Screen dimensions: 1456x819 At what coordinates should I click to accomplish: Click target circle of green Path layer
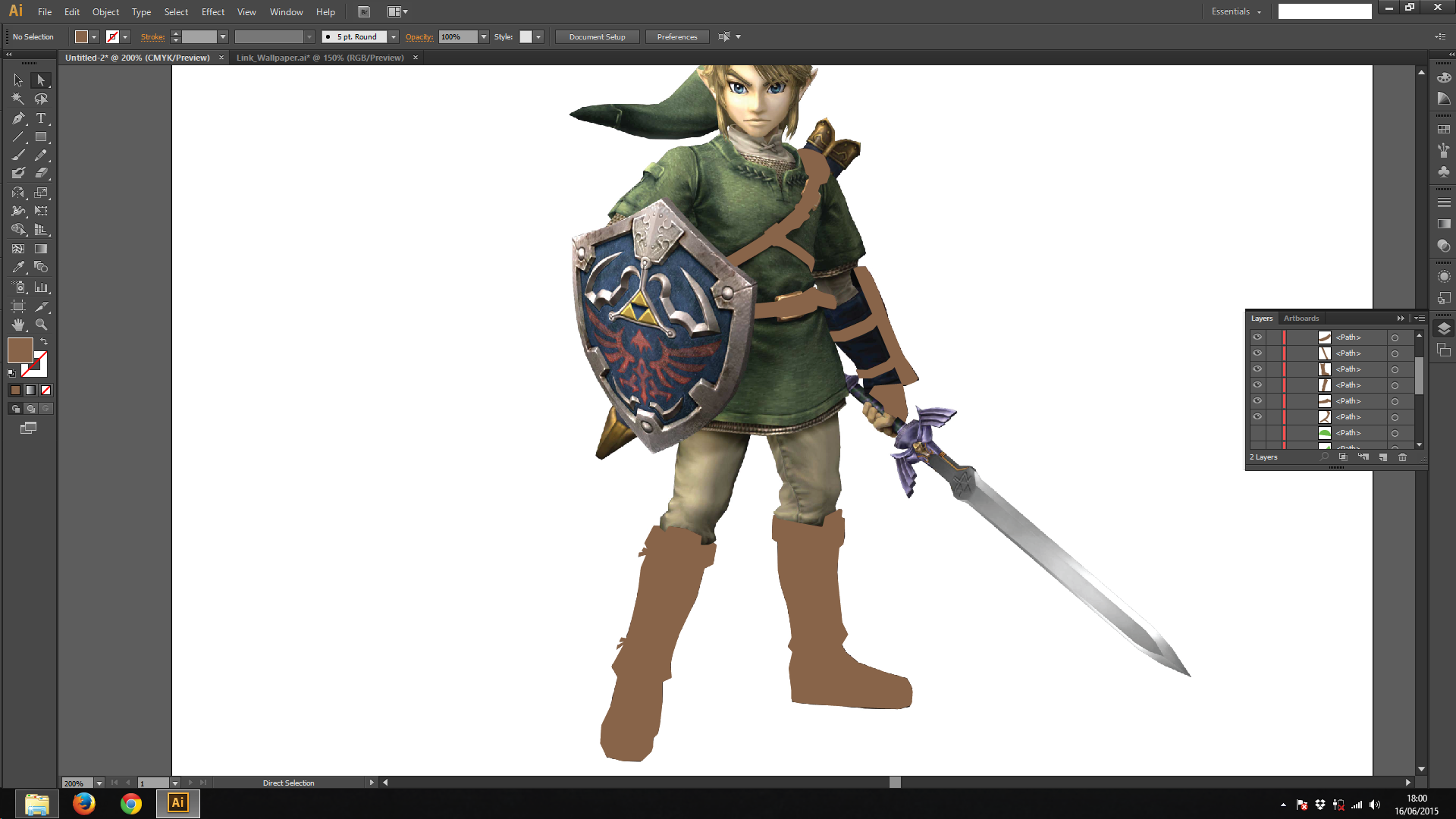click(x=1395, y=433)
